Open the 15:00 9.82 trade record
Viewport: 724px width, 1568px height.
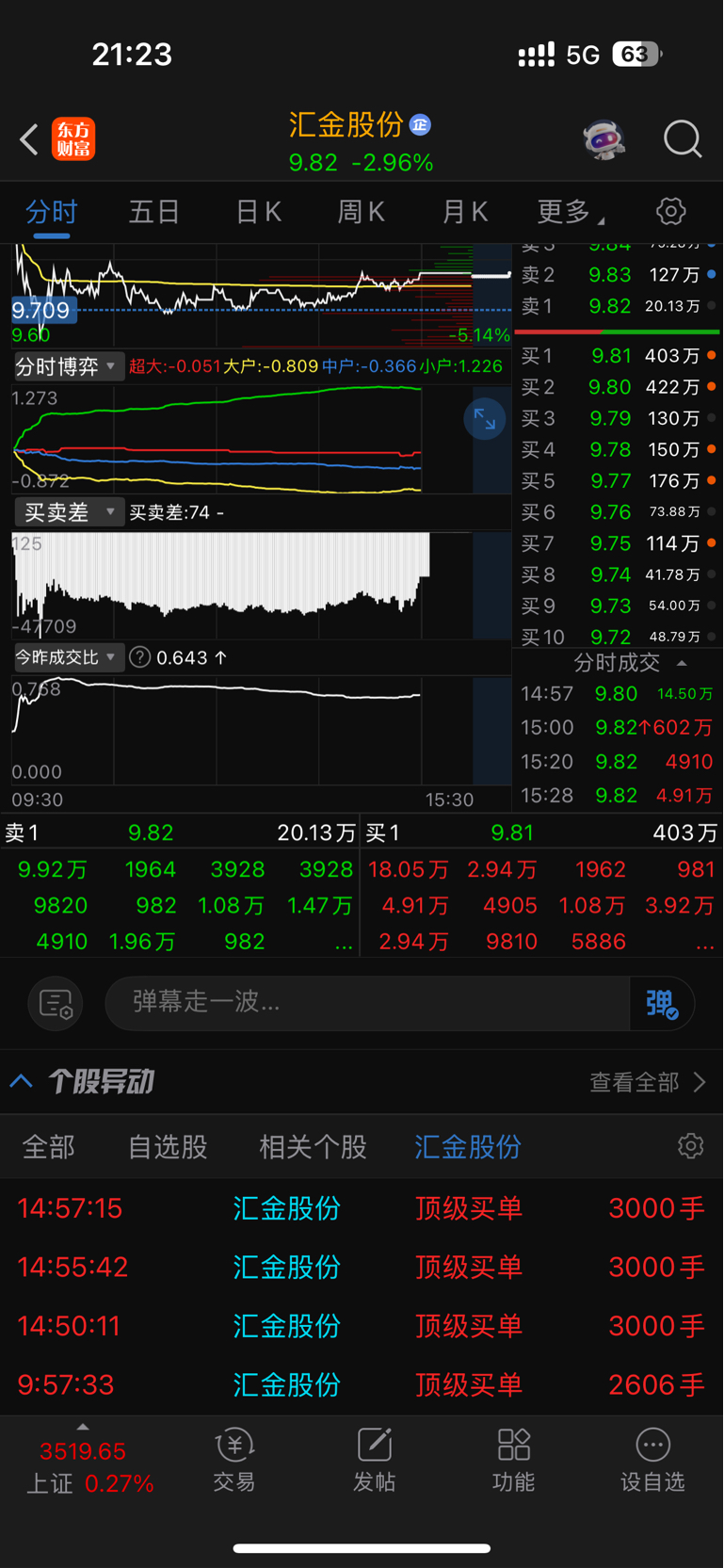point(619,728)
